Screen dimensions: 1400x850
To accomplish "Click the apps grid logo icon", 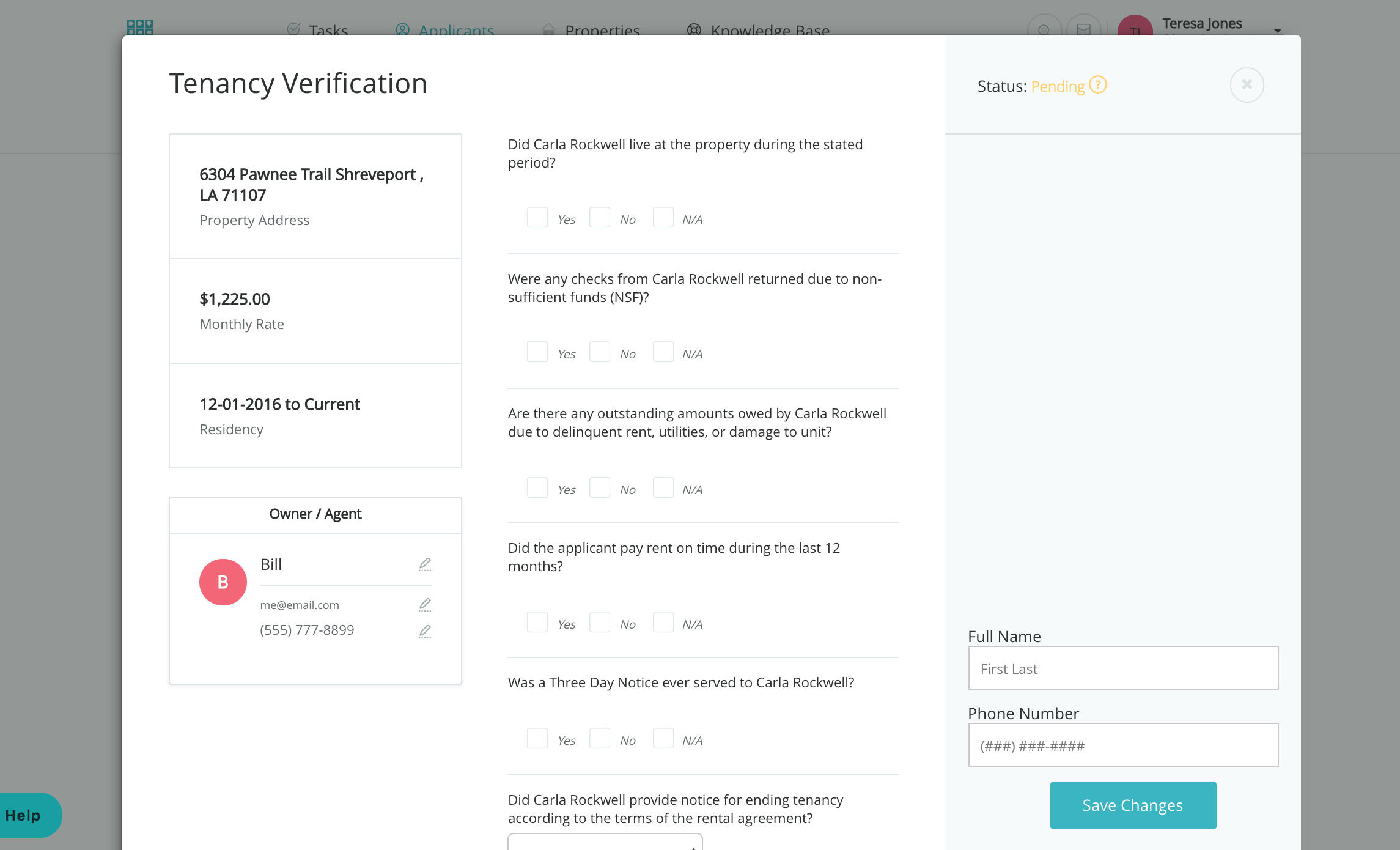I will tap(139, 27).
